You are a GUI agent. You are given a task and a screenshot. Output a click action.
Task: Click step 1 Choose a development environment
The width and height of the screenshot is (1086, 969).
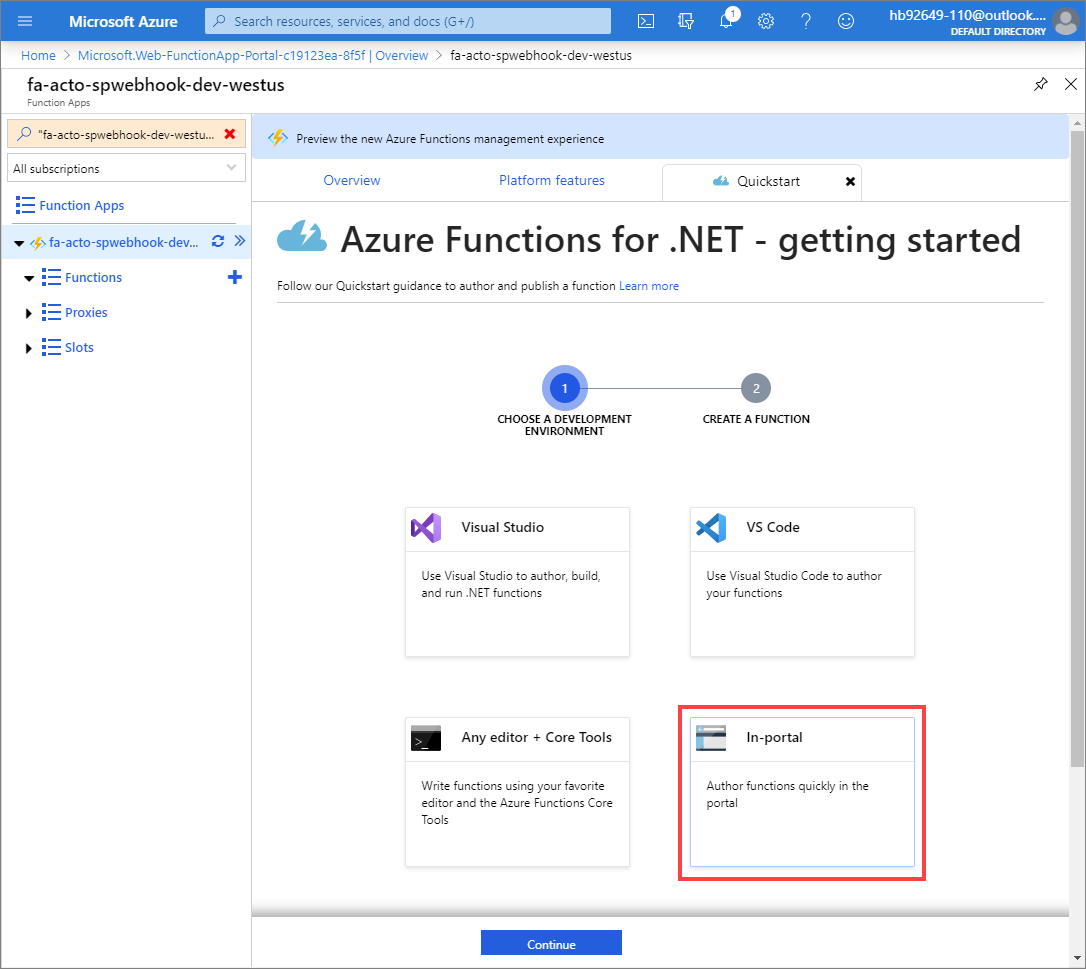click(564, 388)
